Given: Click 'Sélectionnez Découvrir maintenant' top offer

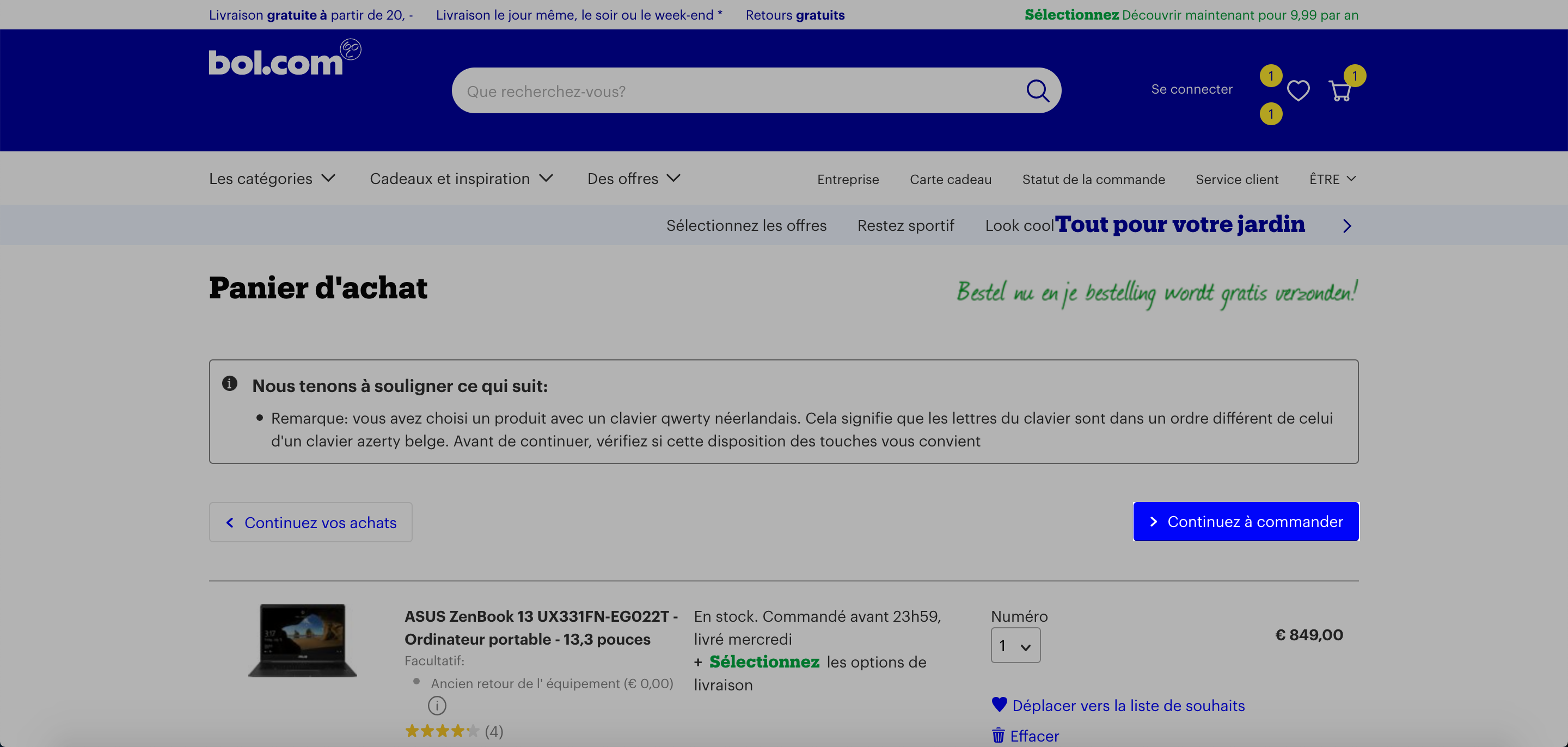Looking at the screenshot, I should (x=1191, y=15).
